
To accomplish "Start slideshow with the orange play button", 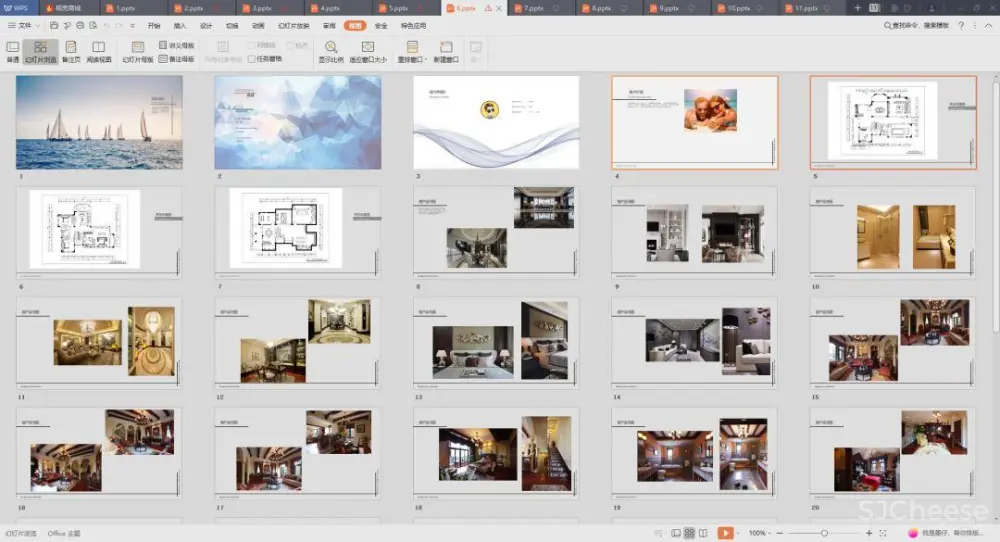I will click(725, 533).
